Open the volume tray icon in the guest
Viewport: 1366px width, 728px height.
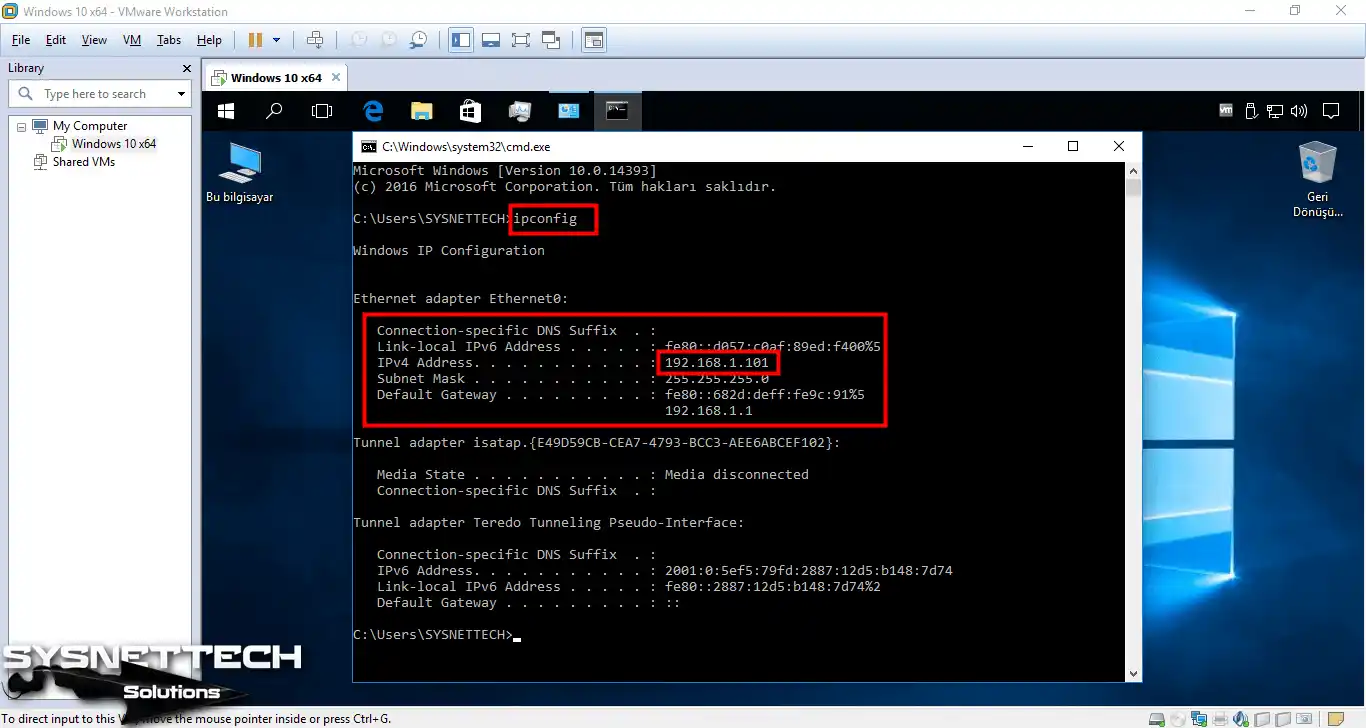click(x=1299, y=111)
